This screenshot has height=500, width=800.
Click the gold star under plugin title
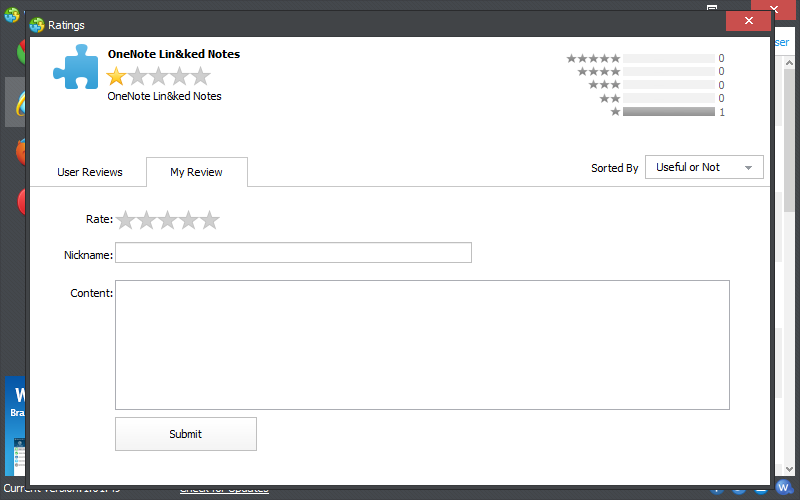tap(116, 77)
